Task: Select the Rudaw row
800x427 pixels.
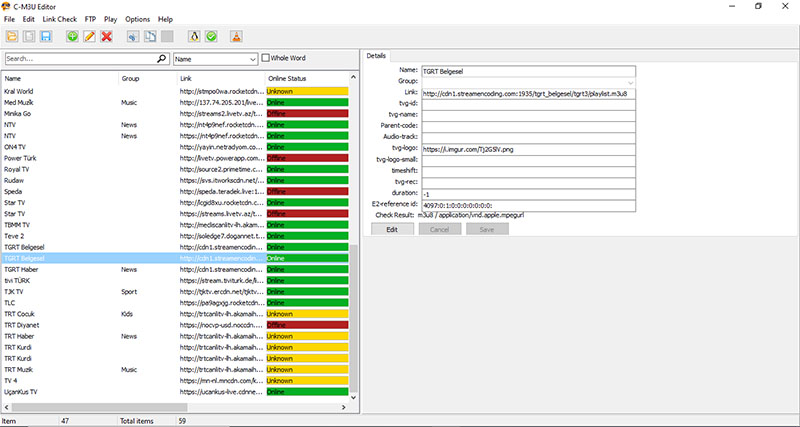Action: pos(176,181)
